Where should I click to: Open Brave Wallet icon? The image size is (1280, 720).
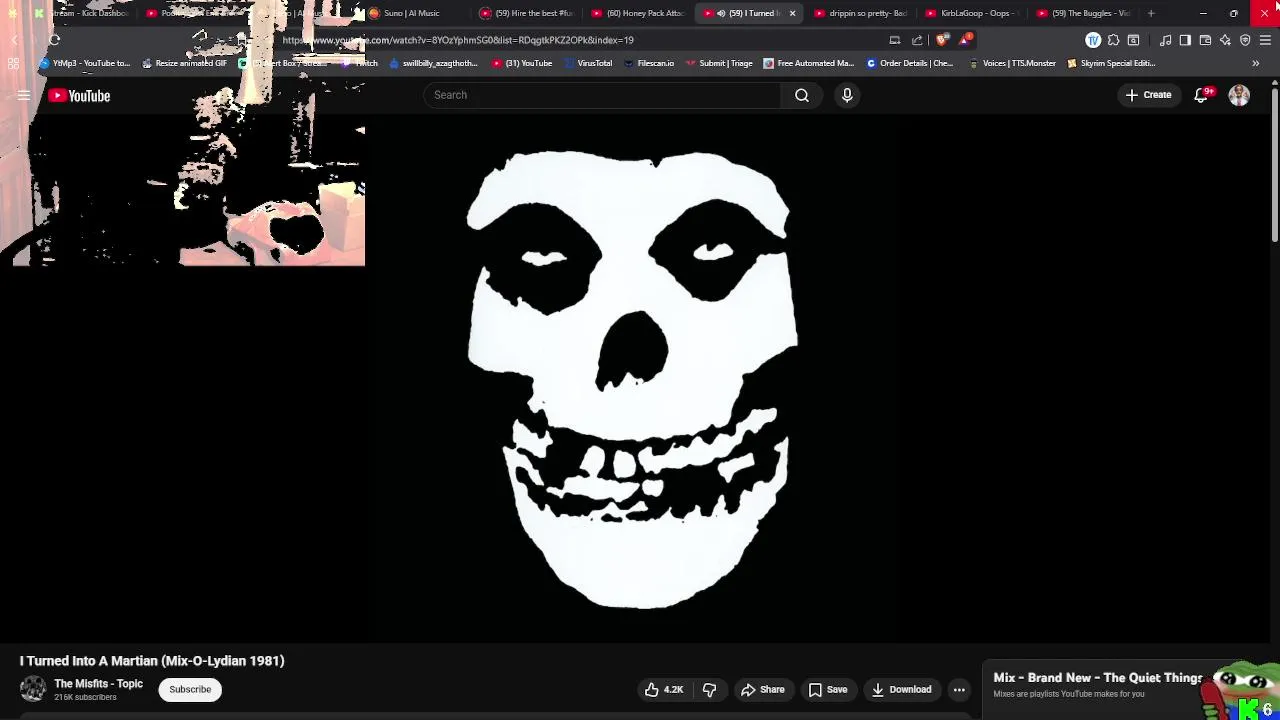pos(1205,40)
